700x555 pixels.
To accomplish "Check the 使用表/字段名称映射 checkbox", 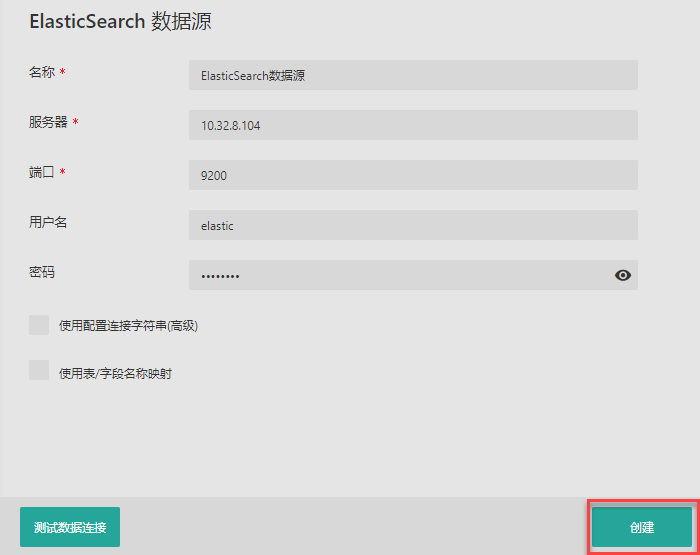I will coord(39,370).
